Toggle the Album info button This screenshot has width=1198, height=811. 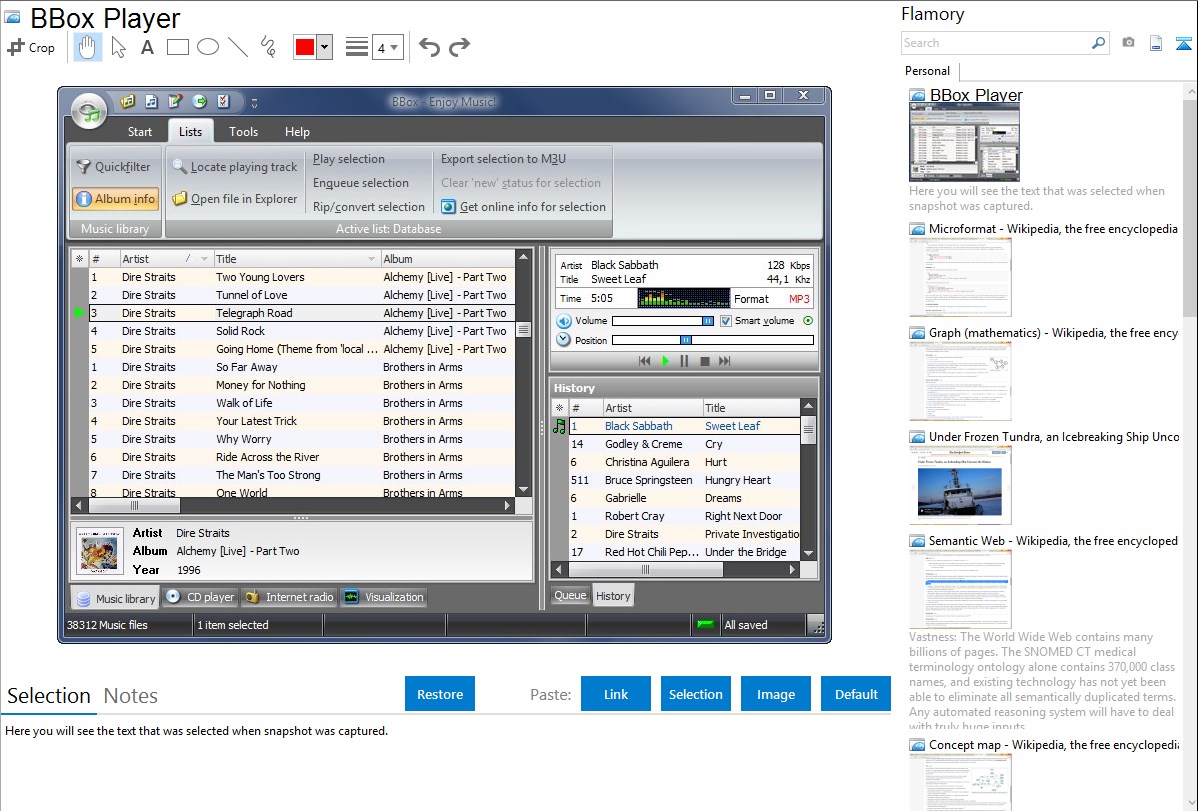pos(115,199)
